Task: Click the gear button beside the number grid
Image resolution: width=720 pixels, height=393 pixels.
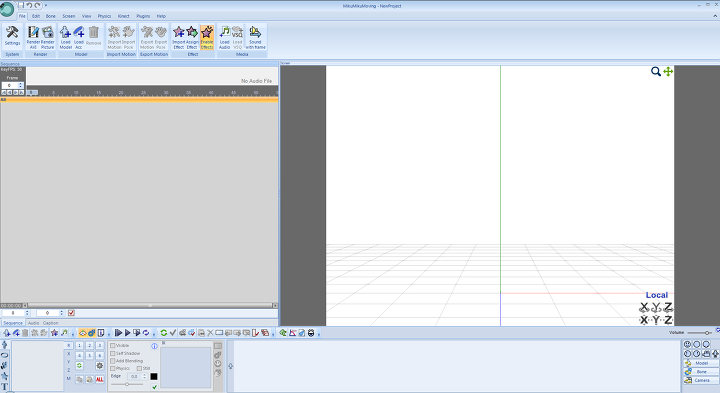Action: pos(99,365)
